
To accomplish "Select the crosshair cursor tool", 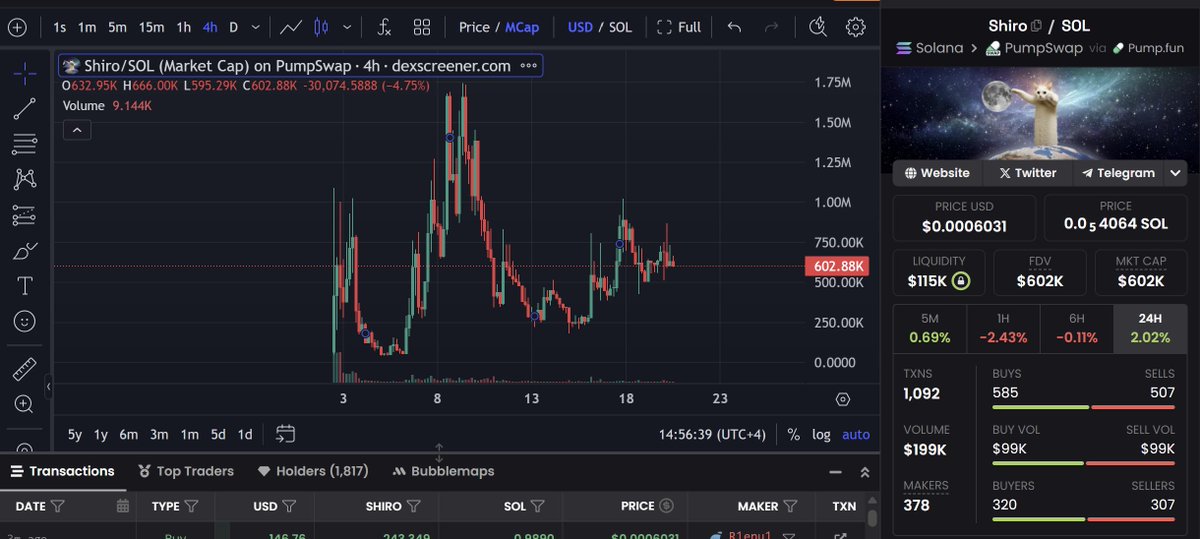I will point(25,72).
